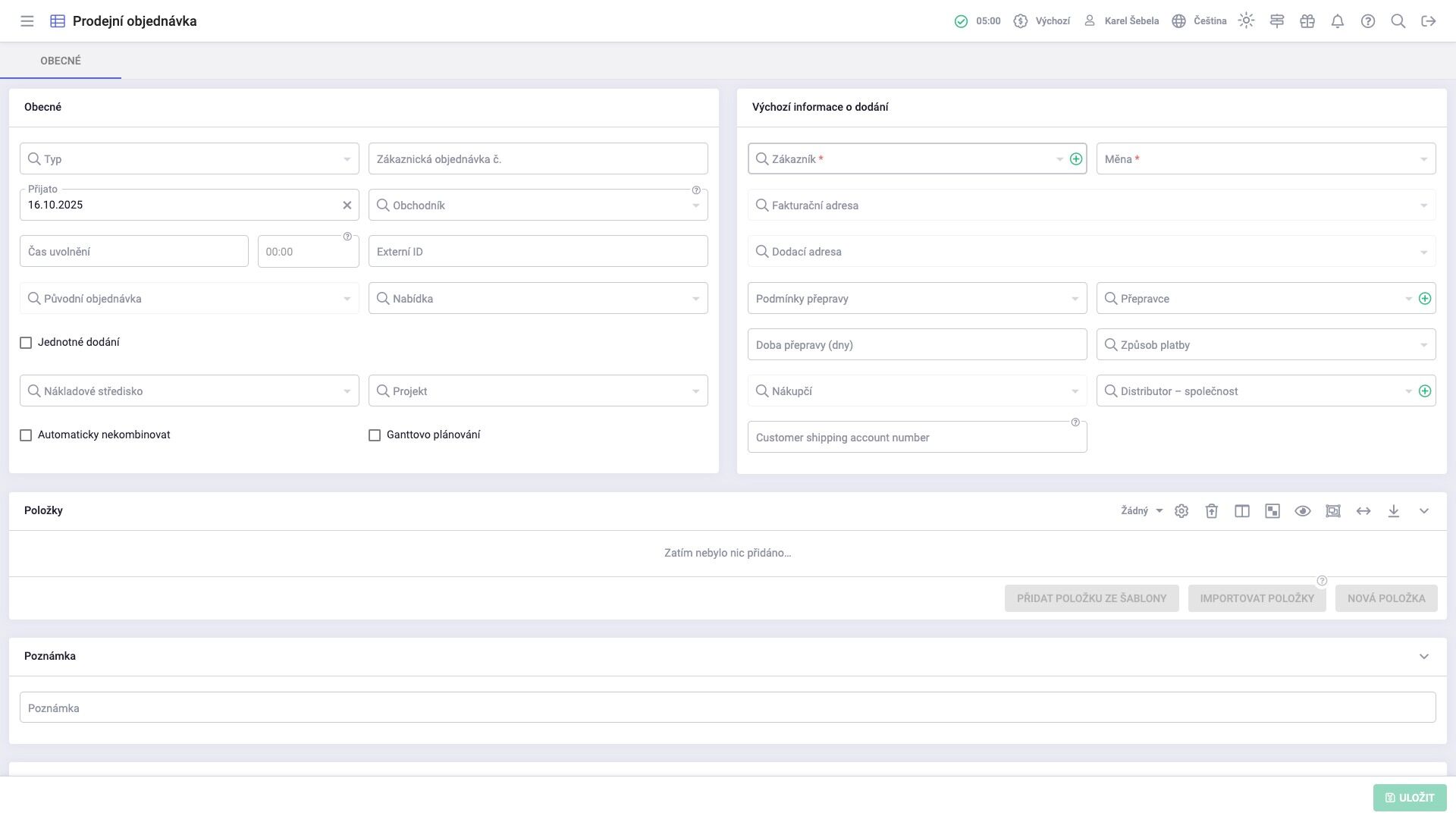Click the logout icon in header

(x=1429, y=21)
